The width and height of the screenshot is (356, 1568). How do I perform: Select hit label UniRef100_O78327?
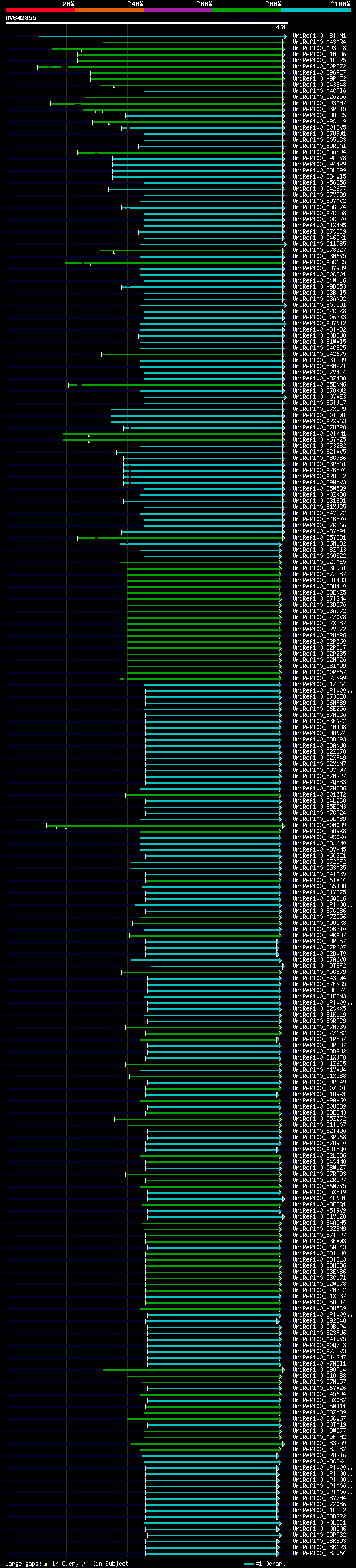pos(319,250)
